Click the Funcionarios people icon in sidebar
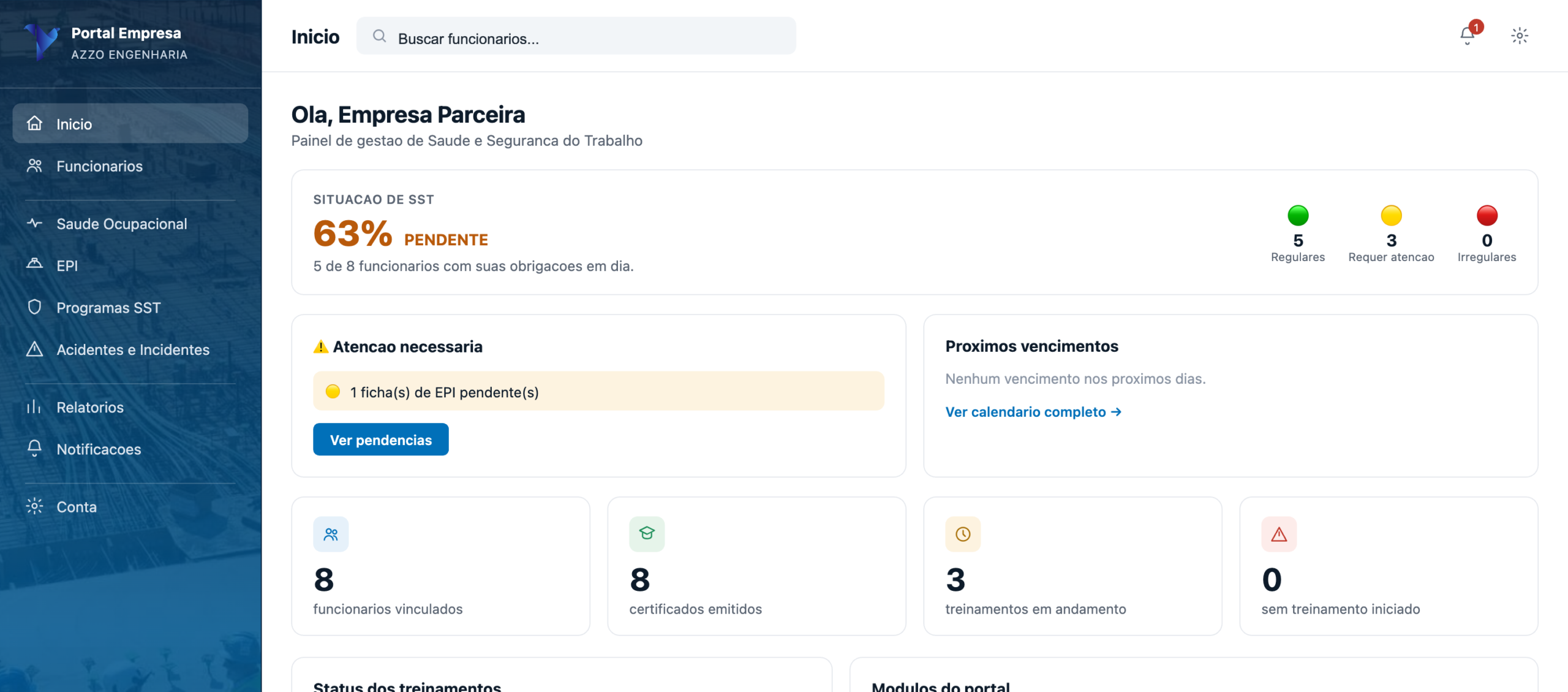This screenshot has width=1568, height=692. pos(35,165)
